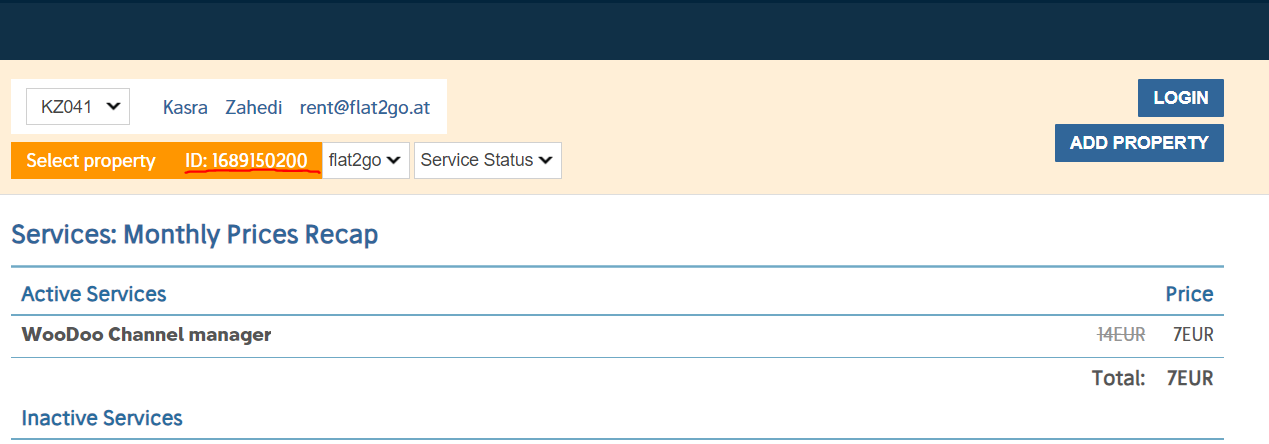Click the Price column header
The image size is (1269, 444).
(1189, 294)
